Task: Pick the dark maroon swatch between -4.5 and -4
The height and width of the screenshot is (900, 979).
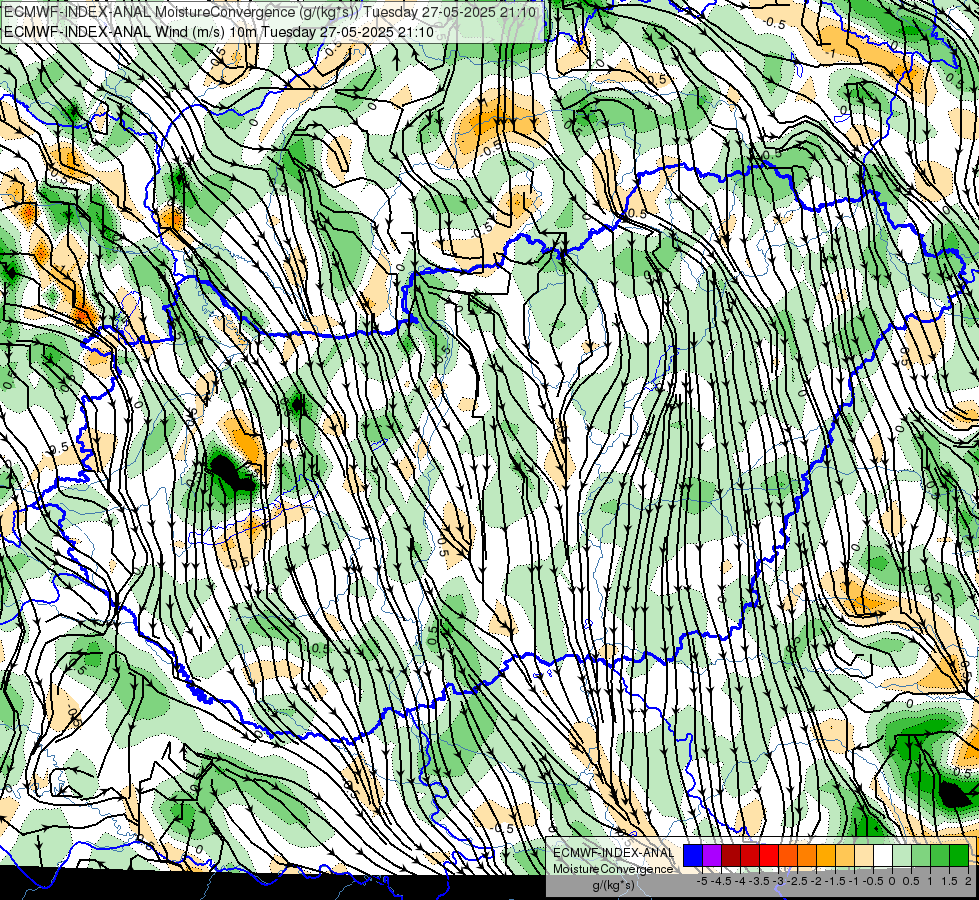Action: click(731, 855)
